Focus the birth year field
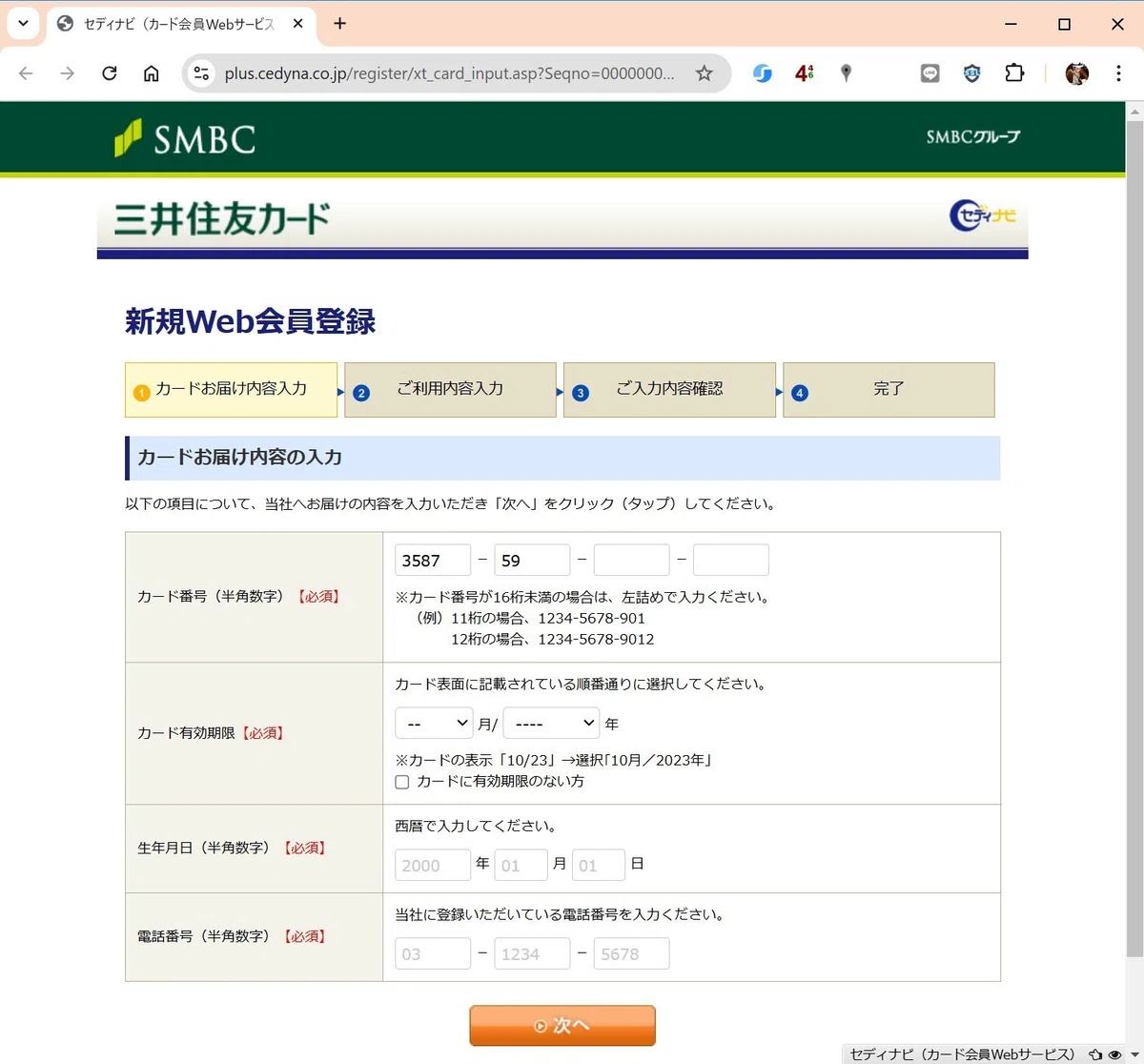Image resolution: width=1144 pixels, height=1064 pixels. click(433, 865)
